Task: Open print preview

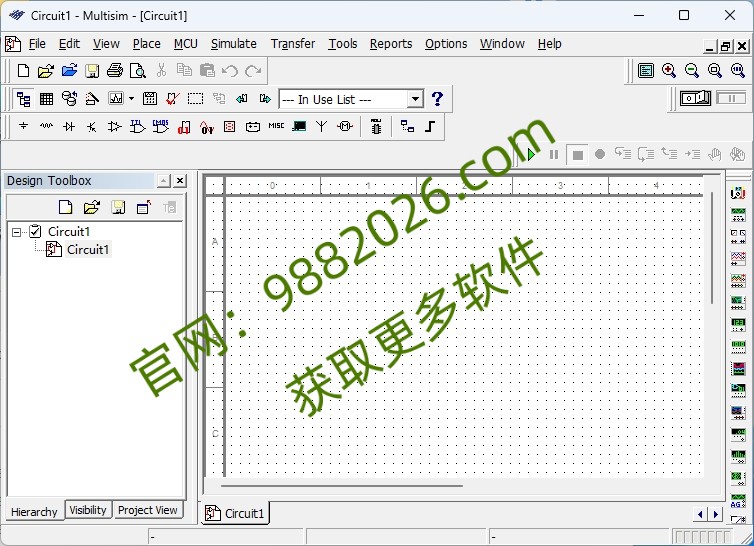Action: [138, 71]
